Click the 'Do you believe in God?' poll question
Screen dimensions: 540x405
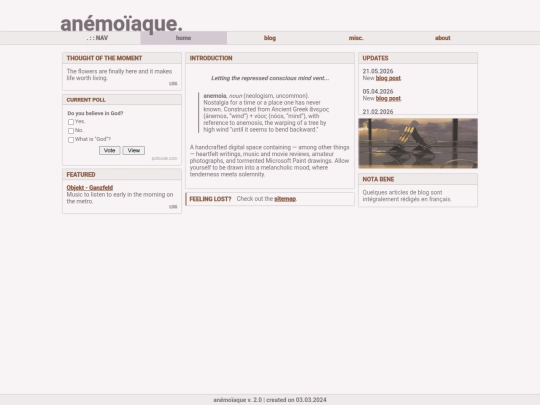click(x=95, y=113)
